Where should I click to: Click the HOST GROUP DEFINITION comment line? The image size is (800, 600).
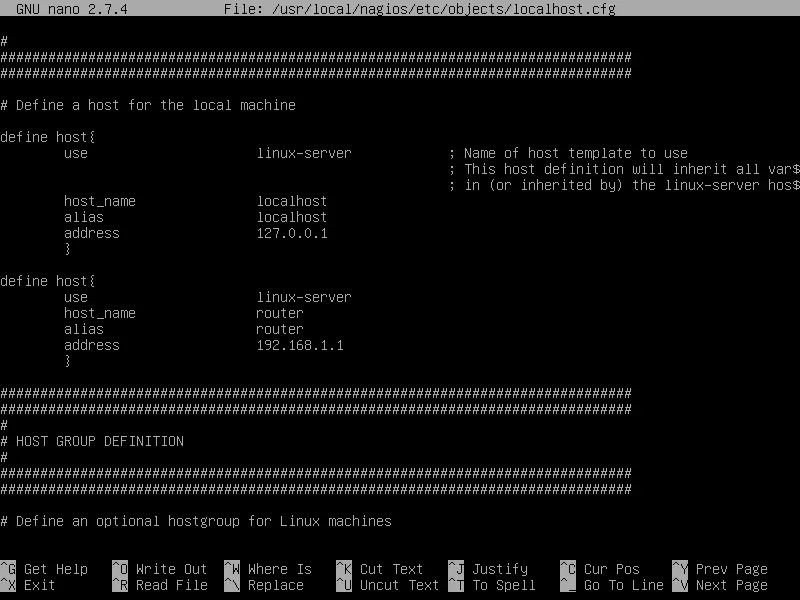coord(92,441)
